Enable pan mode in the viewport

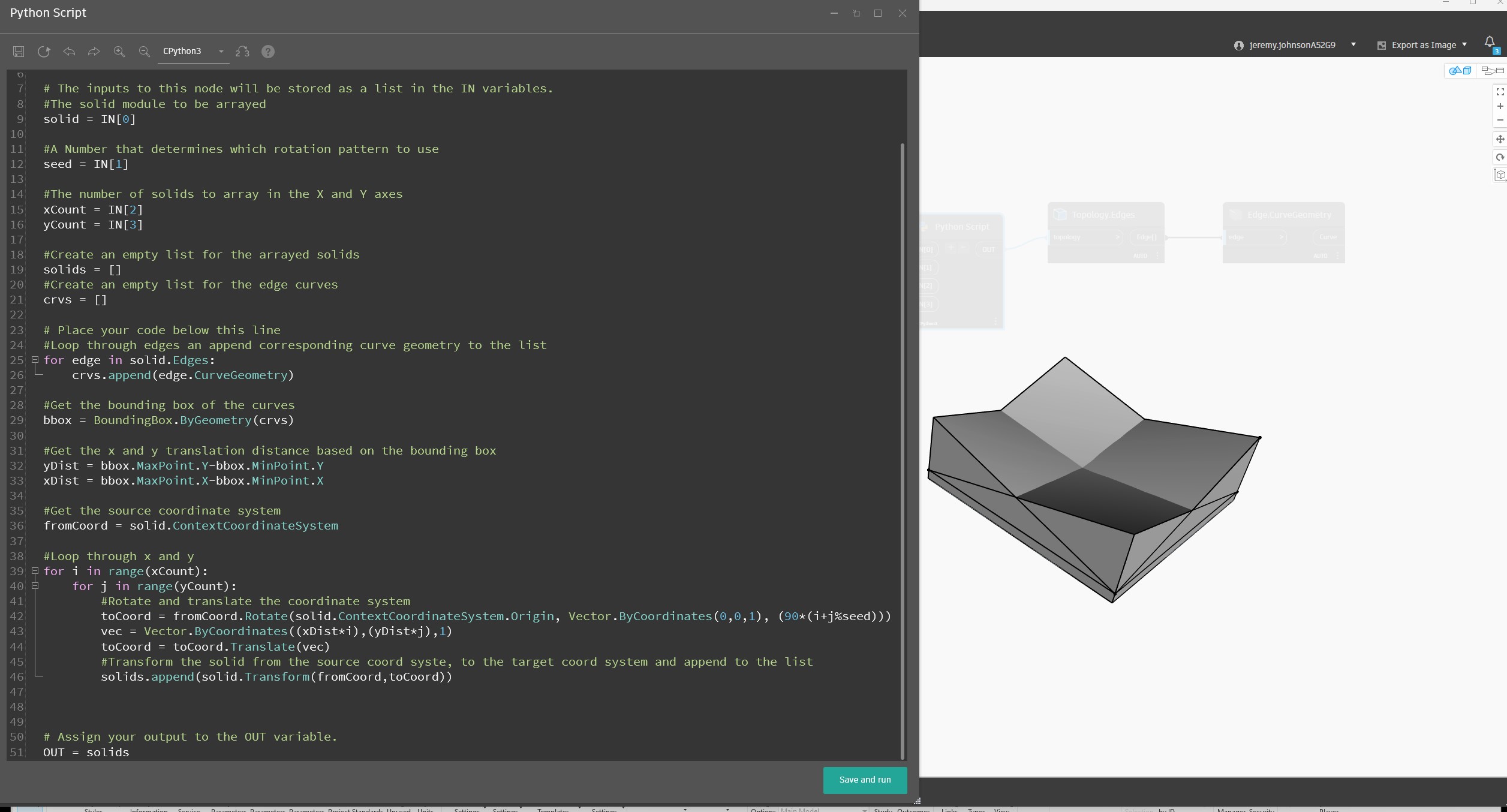coord(1500,139)
